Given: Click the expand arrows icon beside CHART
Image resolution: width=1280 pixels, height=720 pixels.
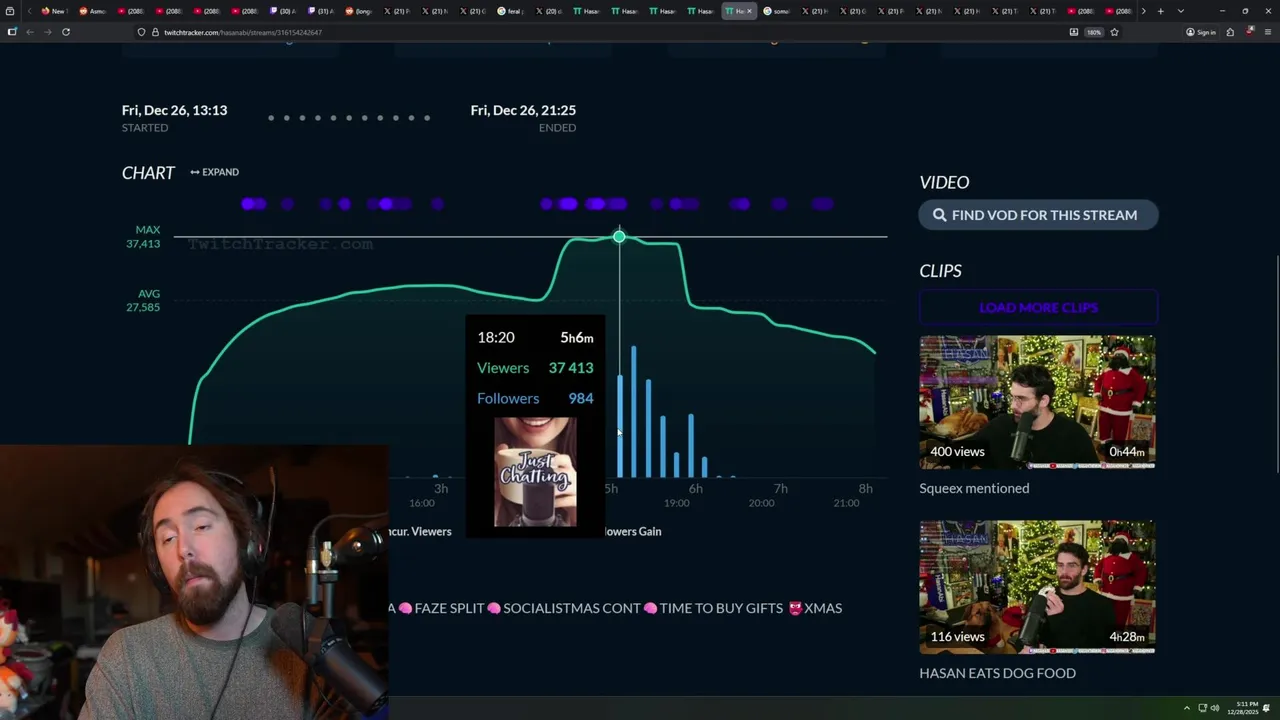Looking at the screenshot, I should [195, 172].
